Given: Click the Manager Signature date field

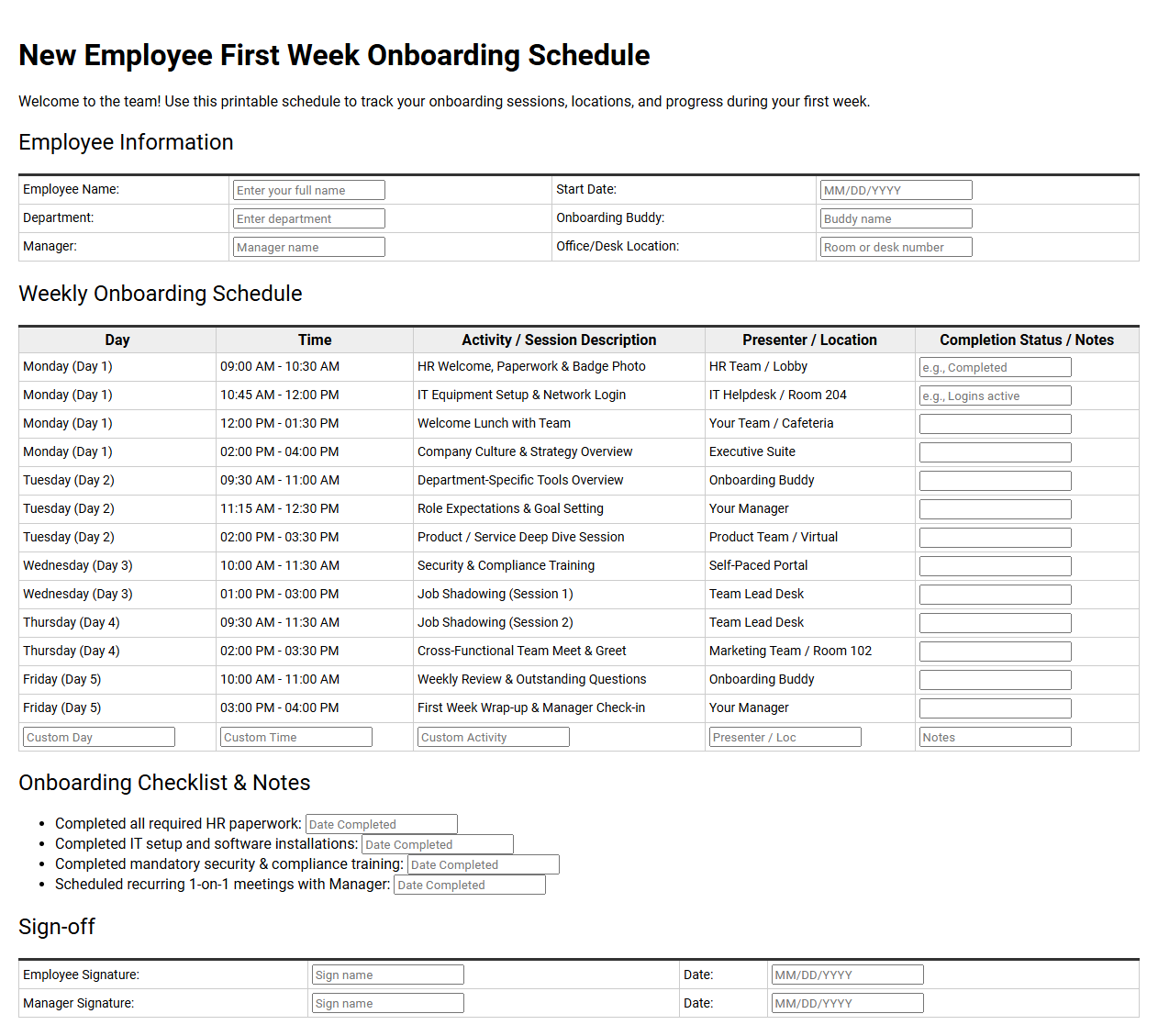Looking at the screenshot, I should pyautogui.click(x=847, y=1003).
